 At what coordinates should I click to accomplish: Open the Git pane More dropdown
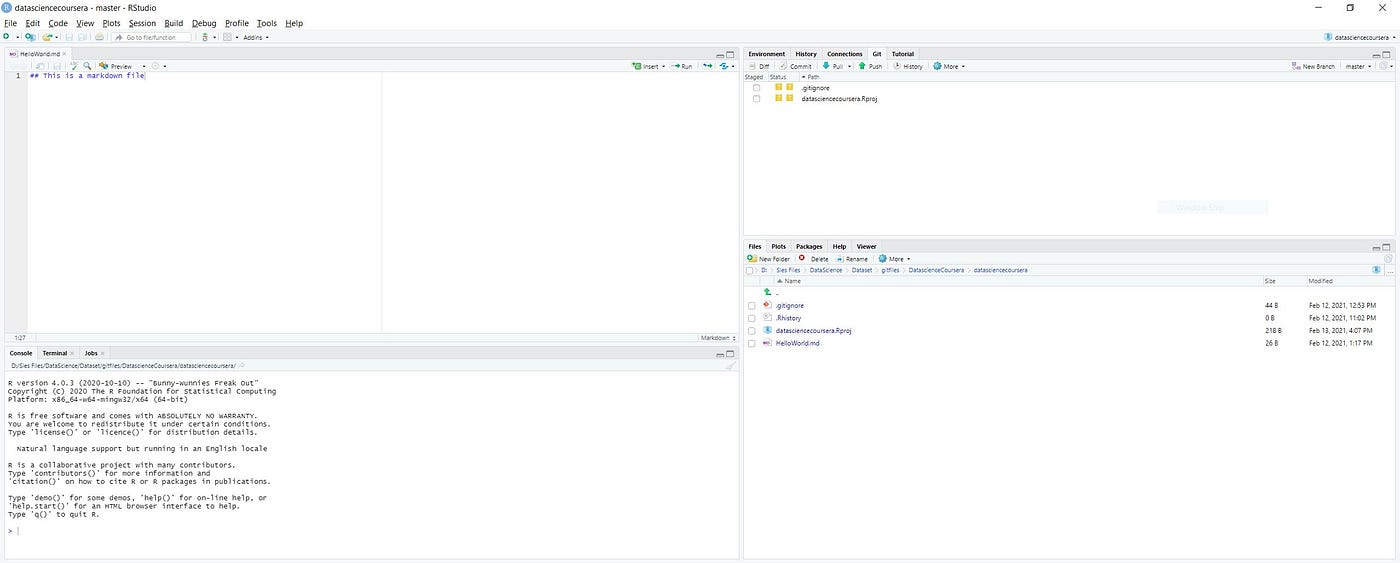coord(949,66)
